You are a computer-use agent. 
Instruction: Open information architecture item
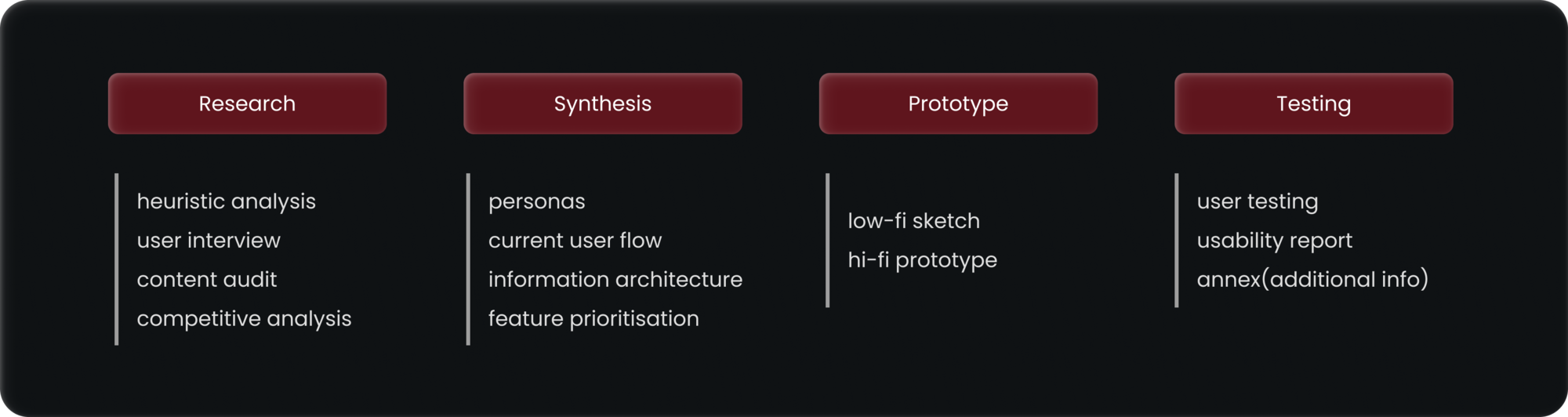[615, 280]
